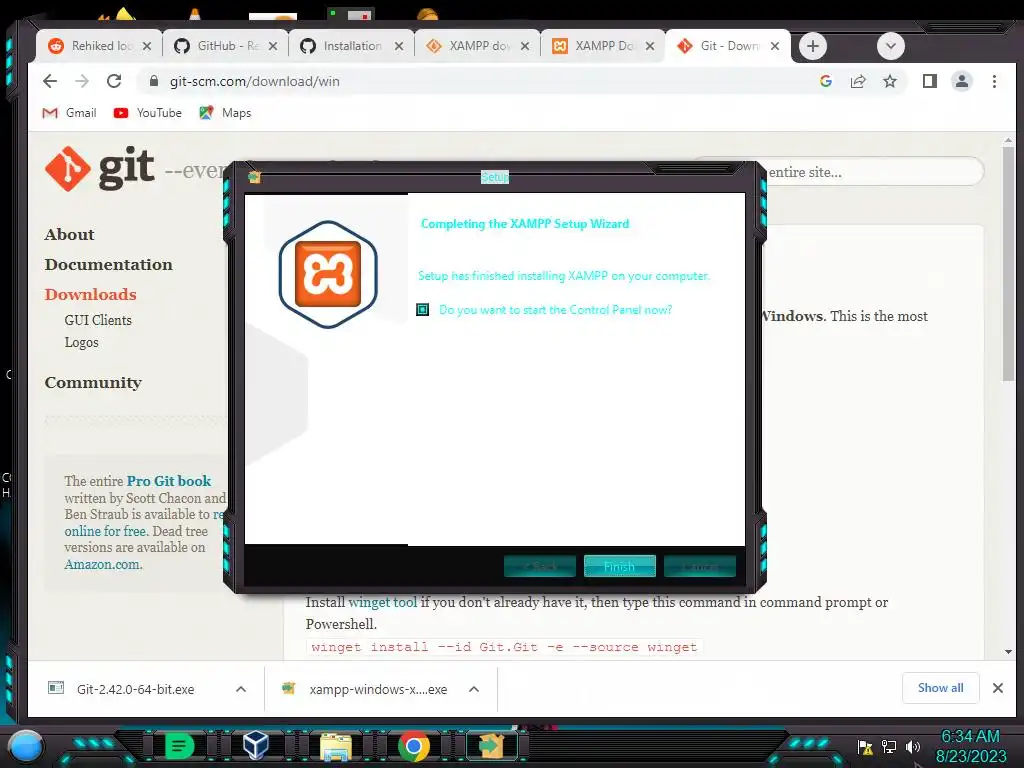Open the tab search dropdown

890,46
